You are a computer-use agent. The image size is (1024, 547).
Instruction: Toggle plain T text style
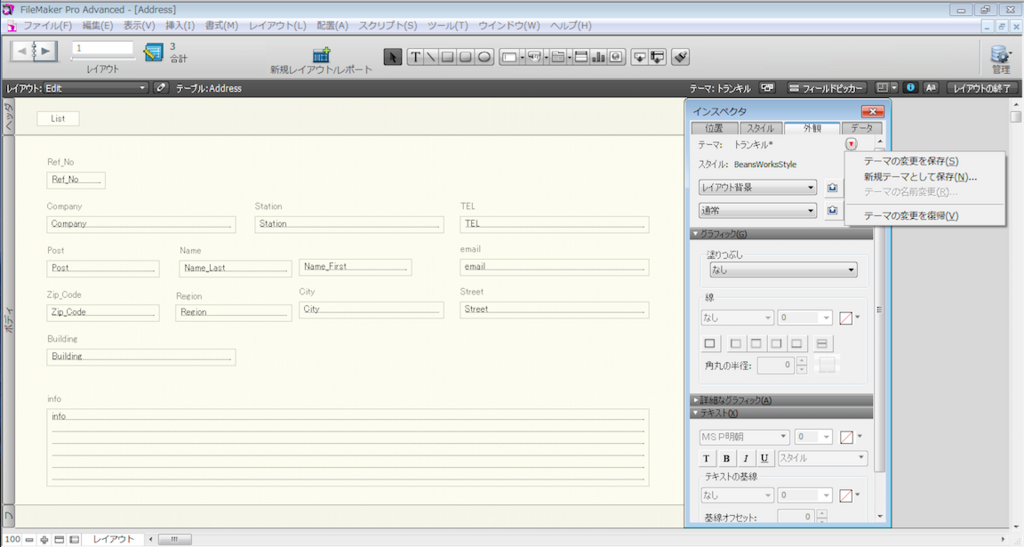(x=707, y=458)
